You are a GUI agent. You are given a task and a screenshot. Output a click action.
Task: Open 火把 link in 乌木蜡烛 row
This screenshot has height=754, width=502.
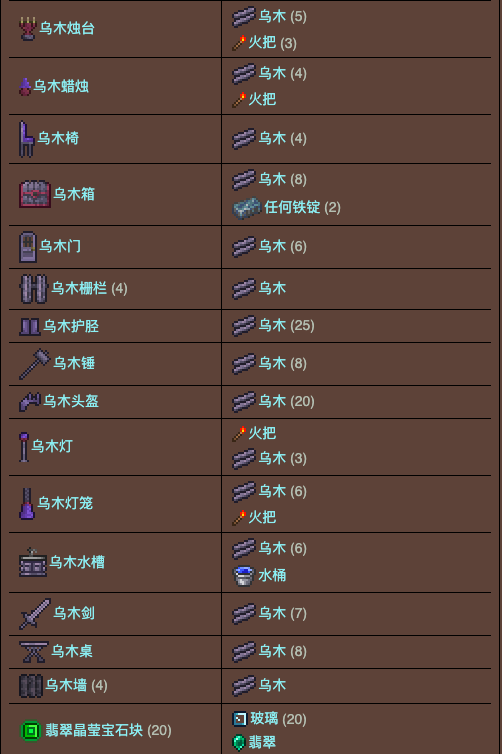pos(262,99)
